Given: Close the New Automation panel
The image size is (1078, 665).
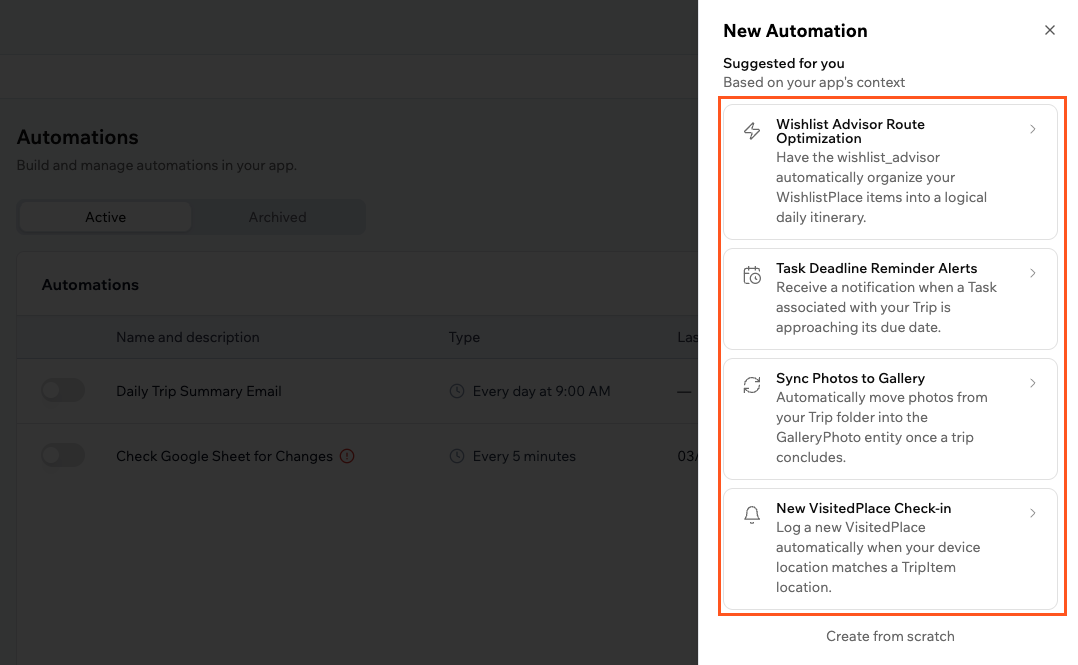Looking at the screenshot, I should coord(1050,30).
